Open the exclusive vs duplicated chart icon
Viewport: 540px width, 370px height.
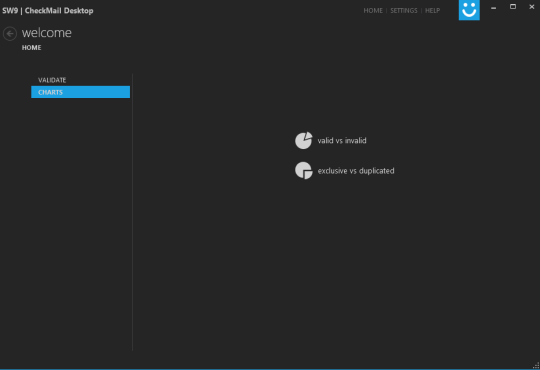point(303,171)
